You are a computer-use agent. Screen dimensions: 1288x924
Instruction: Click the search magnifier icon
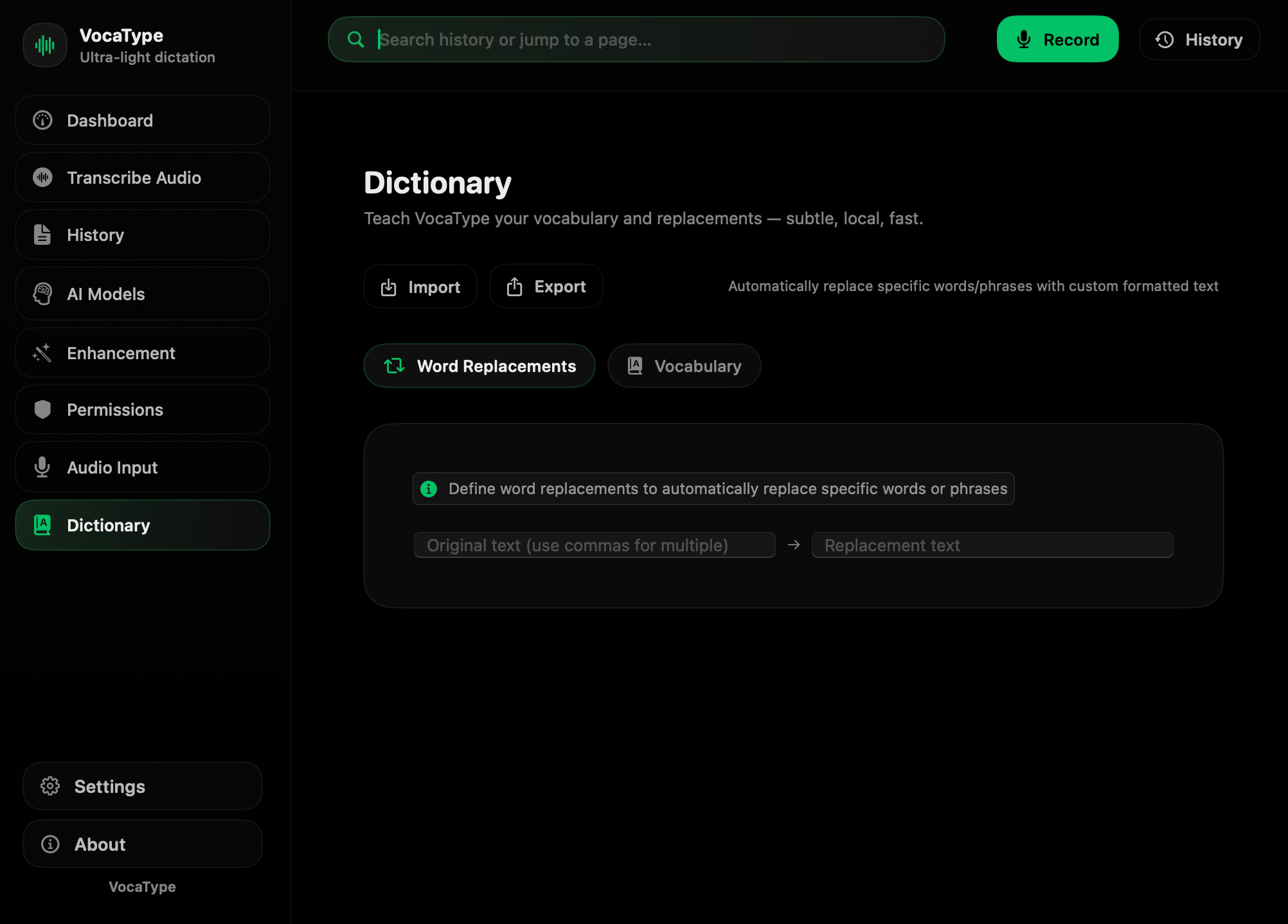coord(355,40)
